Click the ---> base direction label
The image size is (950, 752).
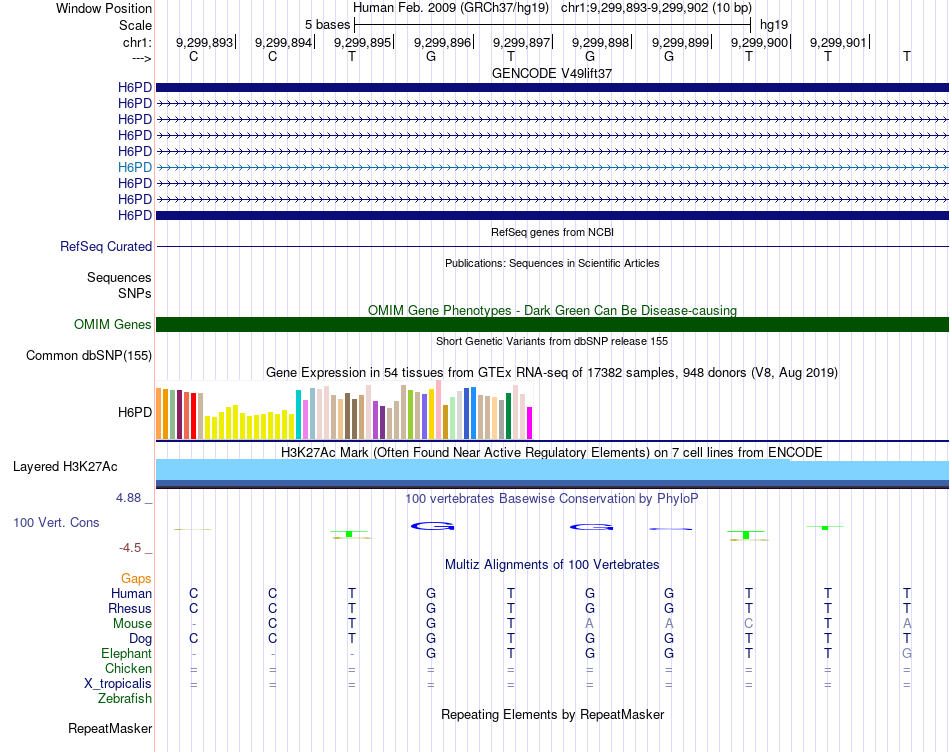coord(142,59)
